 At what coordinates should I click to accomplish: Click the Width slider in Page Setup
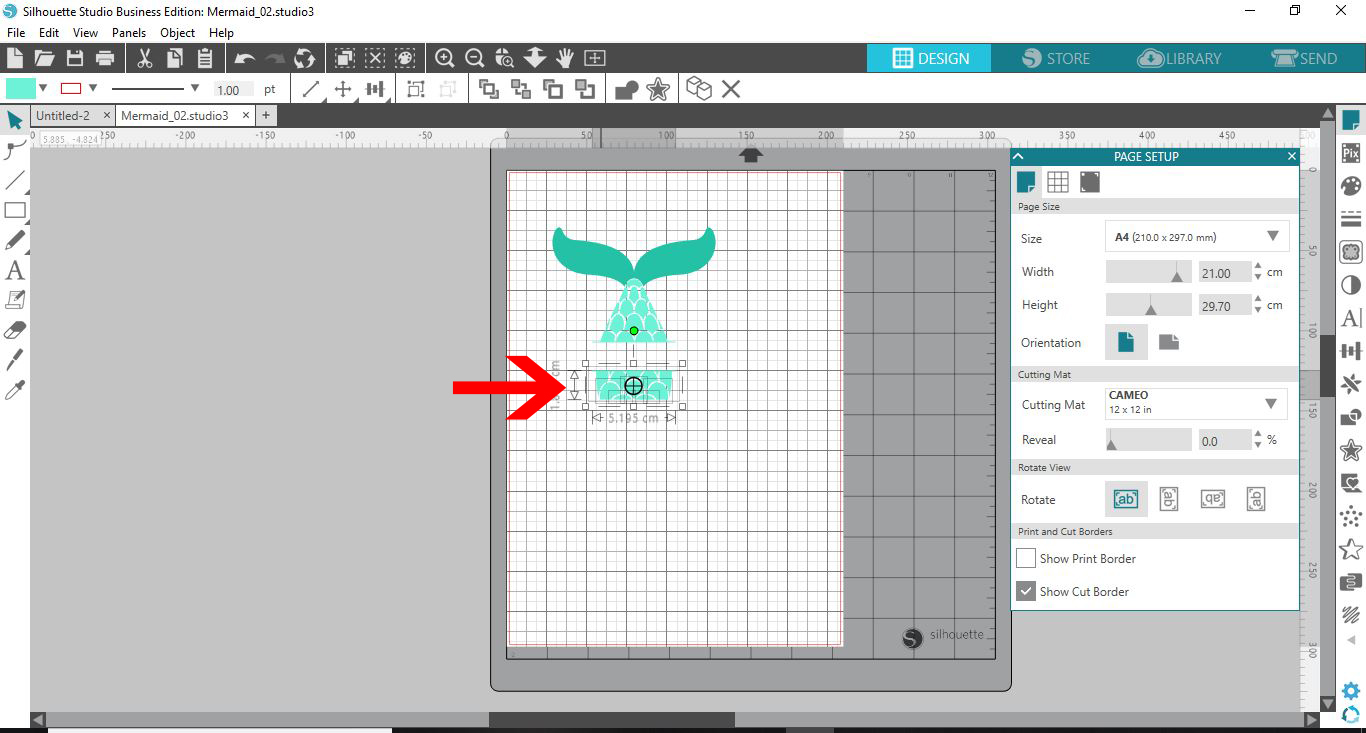click(1149, 271)
